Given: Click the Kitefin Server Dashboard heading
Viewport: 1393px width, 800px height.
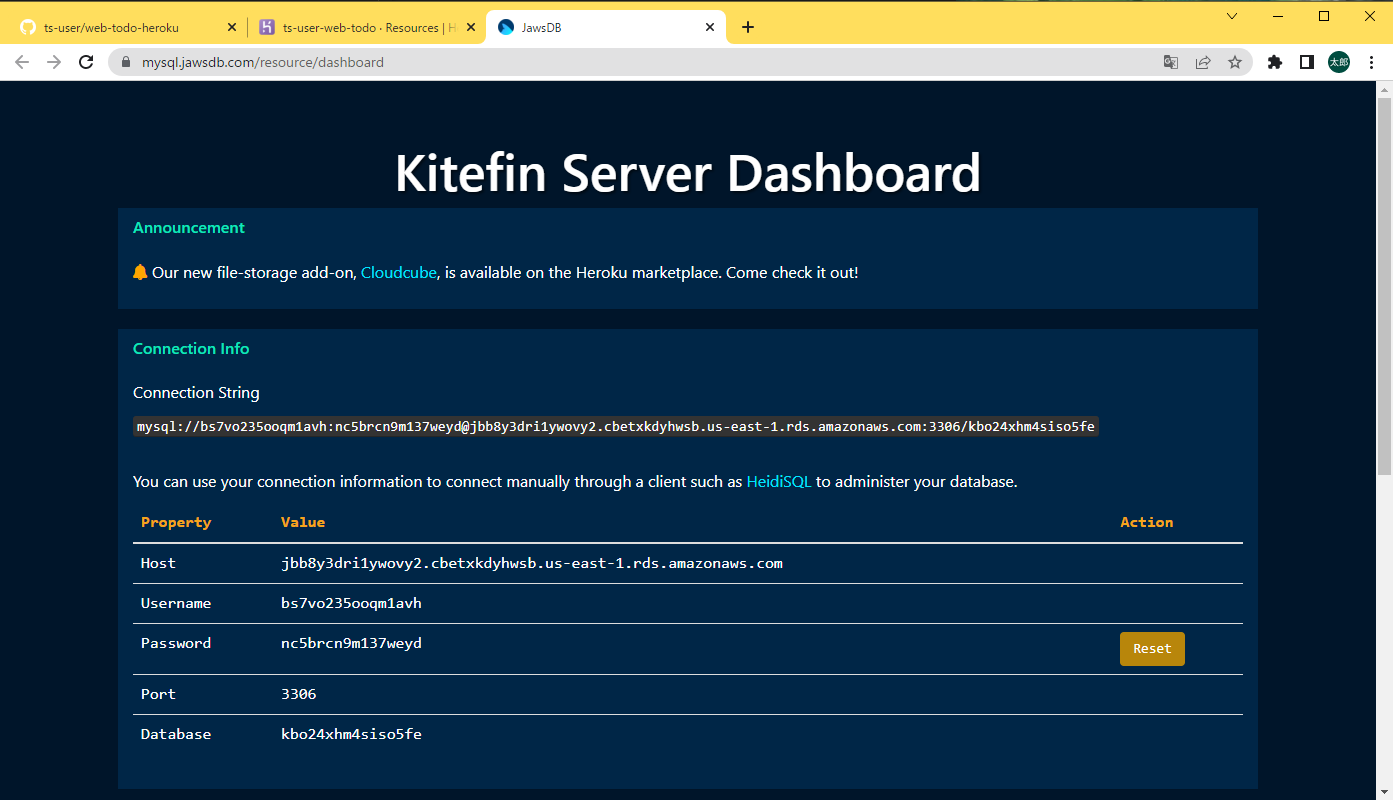Looking at the screenshot, I should 688,173.
